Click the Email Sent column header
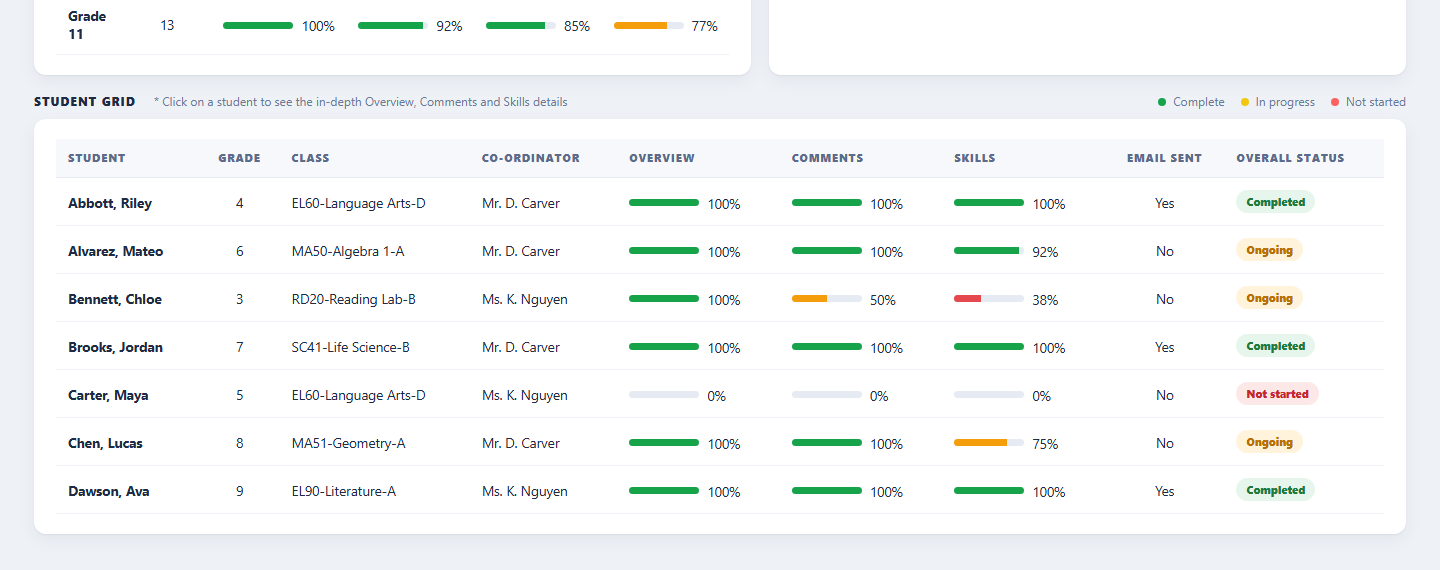The width and height of the screenshot is (1440, 570). 1164,158
